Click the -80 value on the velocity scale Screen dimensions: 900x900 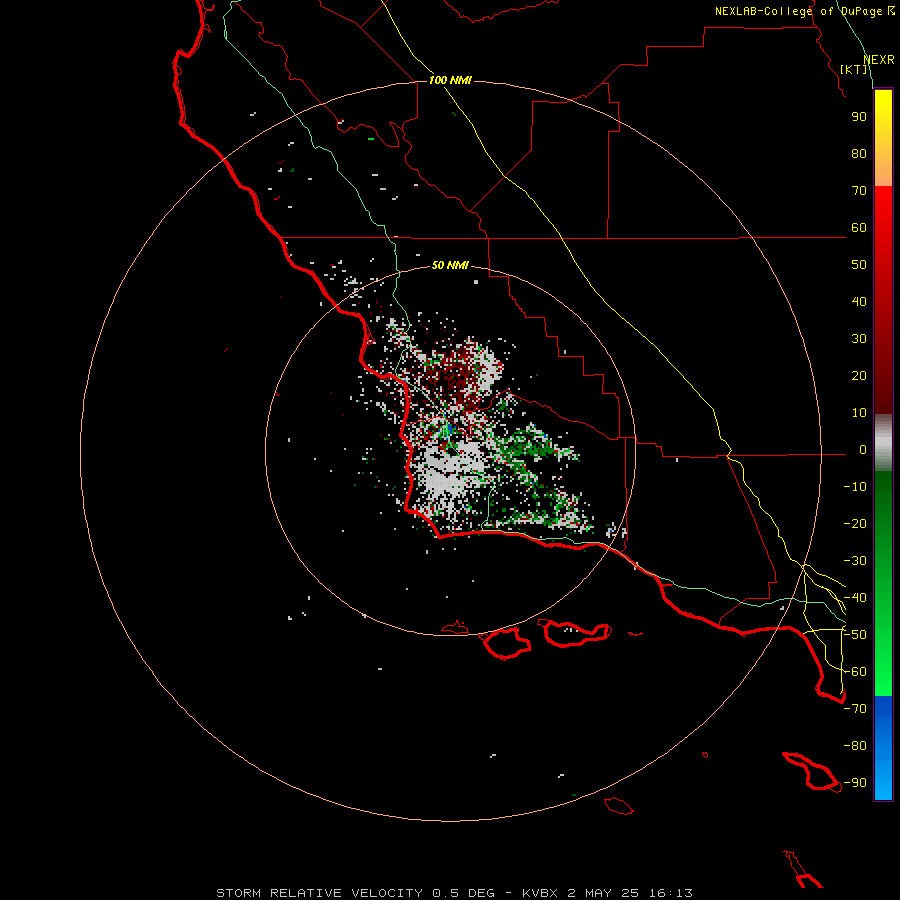(x=855, y=746)
